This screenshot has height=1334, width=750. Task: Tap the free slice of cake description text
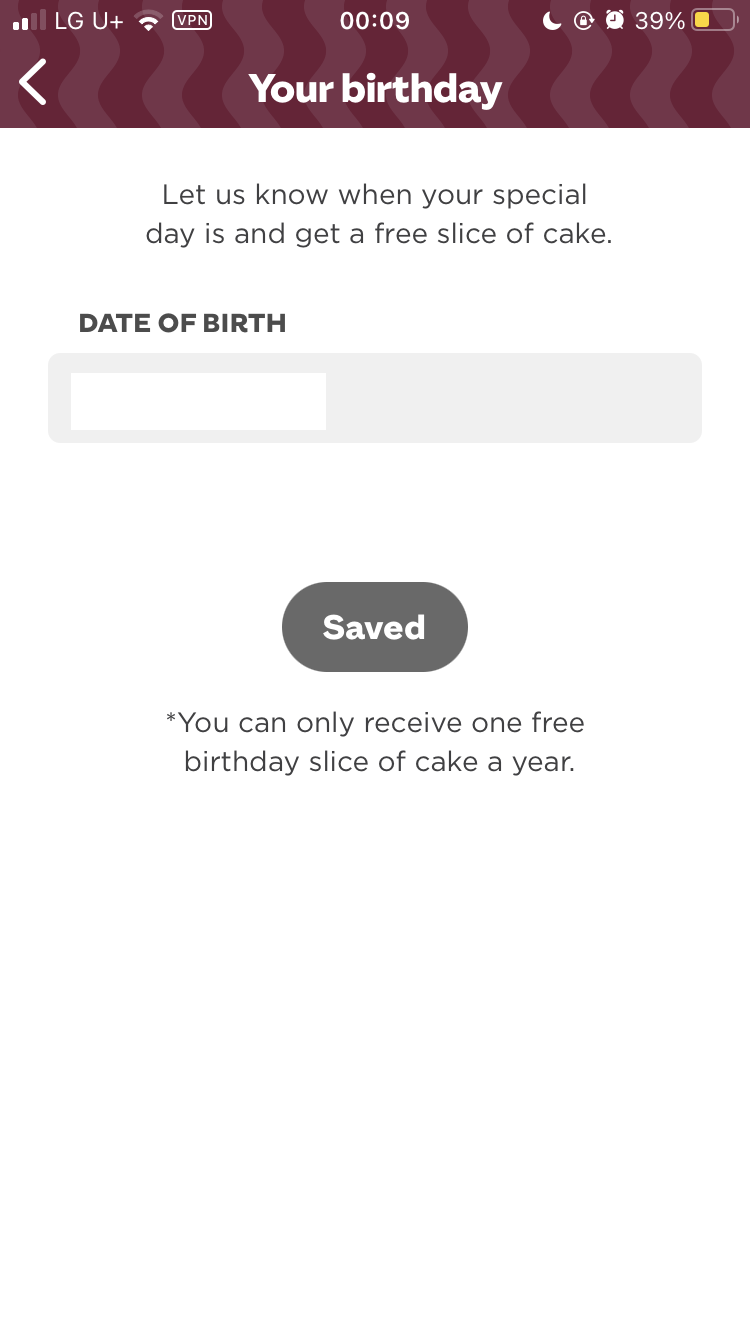coord(378,214)
